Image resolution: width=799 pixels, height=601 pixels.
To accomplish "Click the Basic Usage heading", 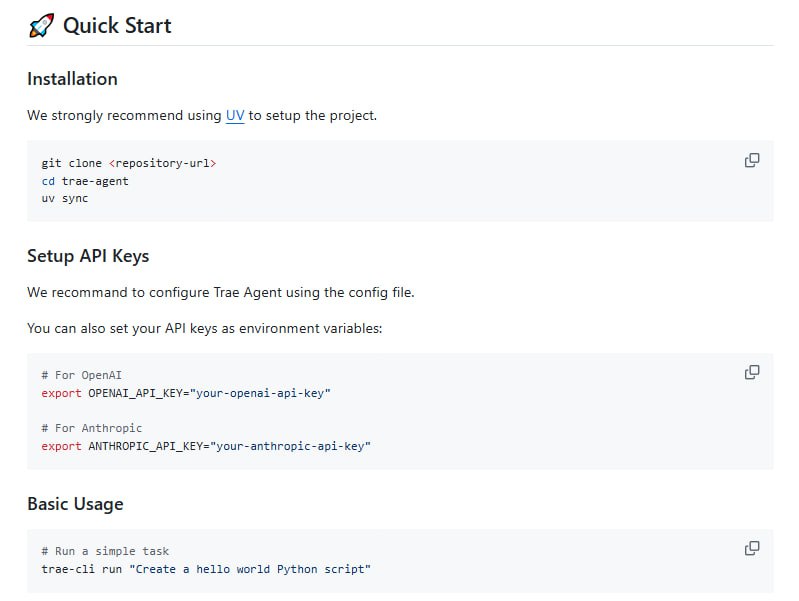I will pyautogui.click(x=75, y=503).
